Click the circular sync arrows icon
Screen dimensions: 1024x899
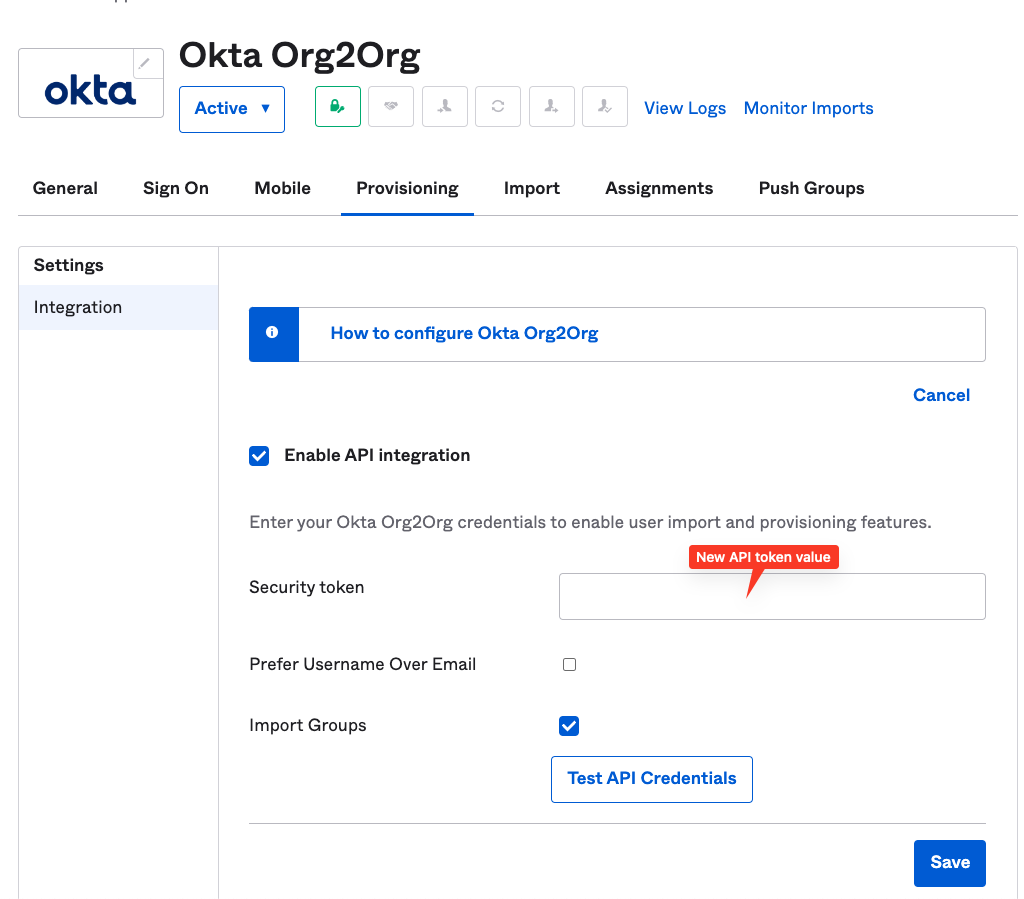[x=497, y=107]
